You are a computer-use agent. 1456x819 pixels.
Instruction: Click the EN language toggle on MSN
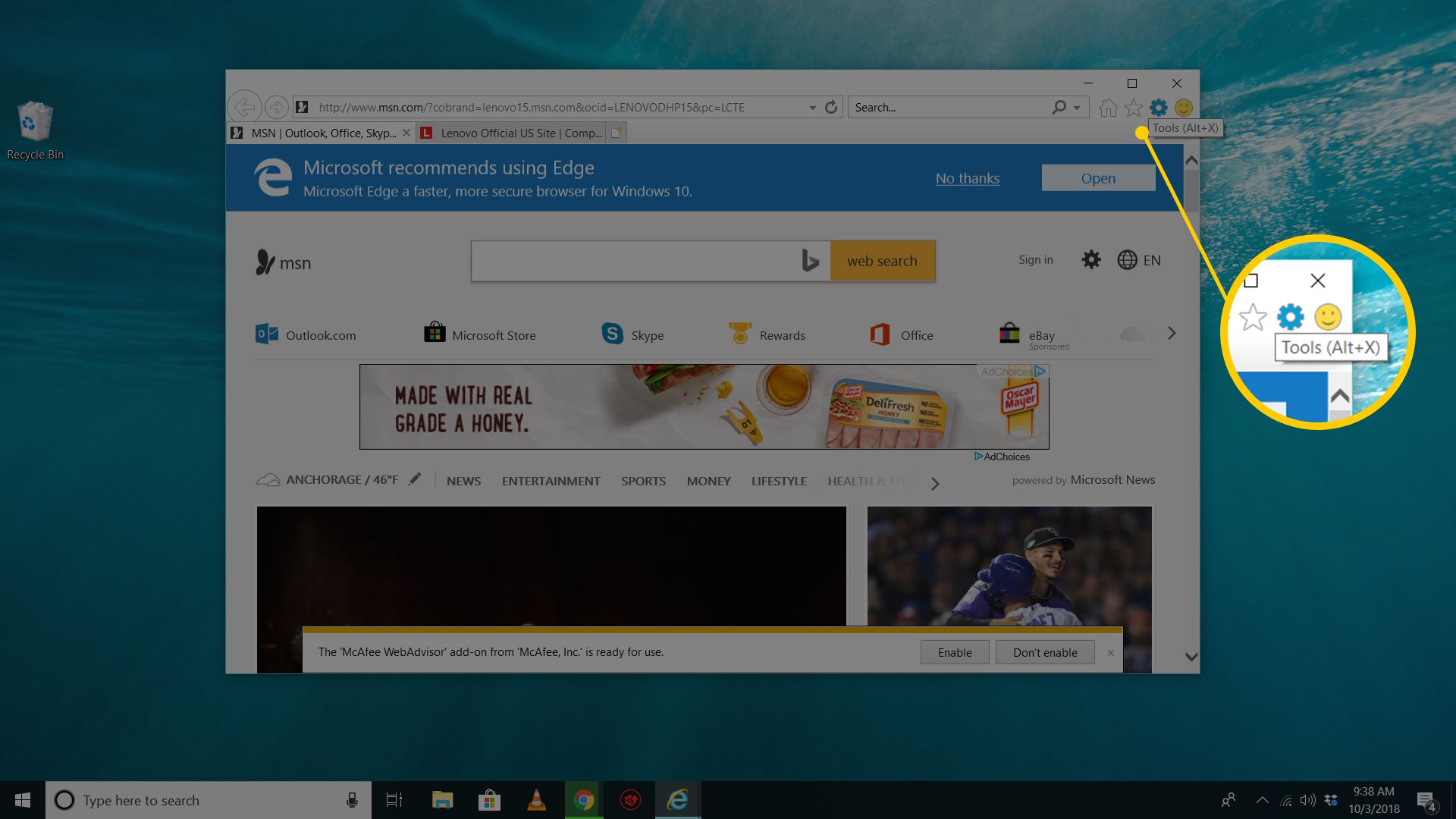tap(1140, 259)
